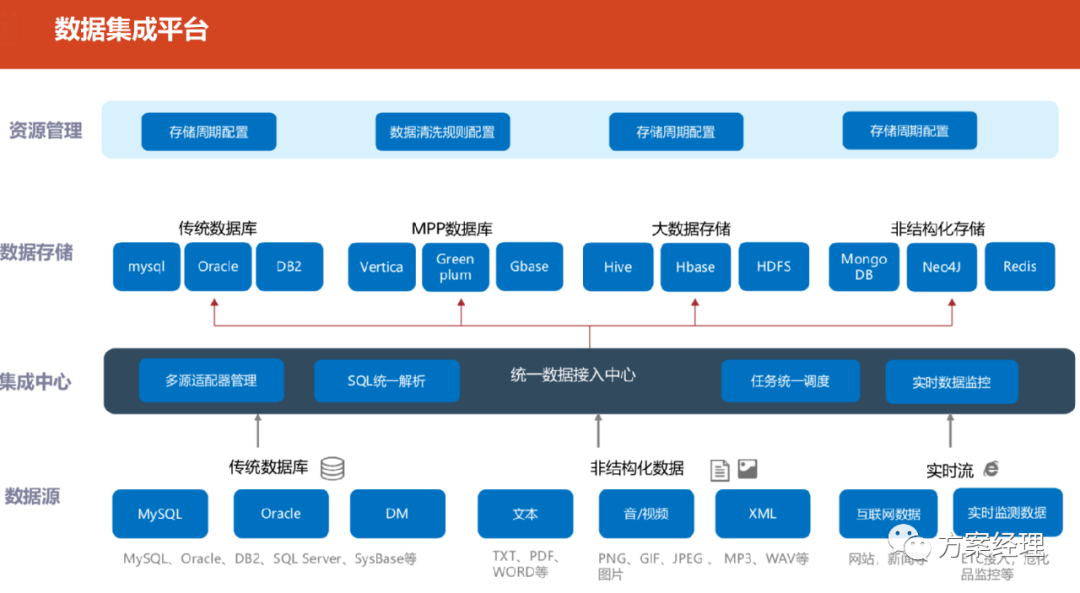The image size is (1080, 593).
Task: Click the document icon next to 非结构化数据
Action: tap(718, 468)
